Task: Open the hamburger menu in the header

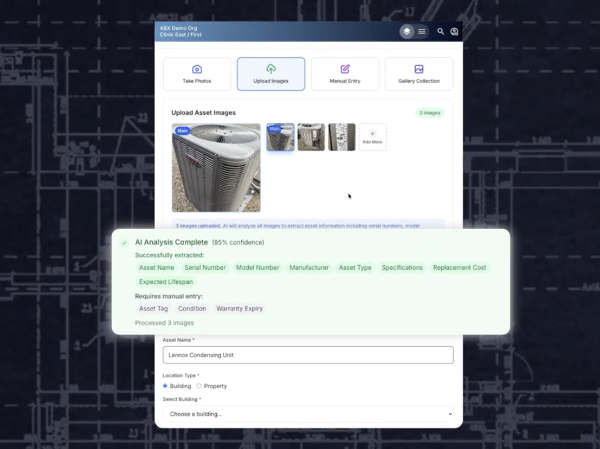Action: (x=422, y=31)
